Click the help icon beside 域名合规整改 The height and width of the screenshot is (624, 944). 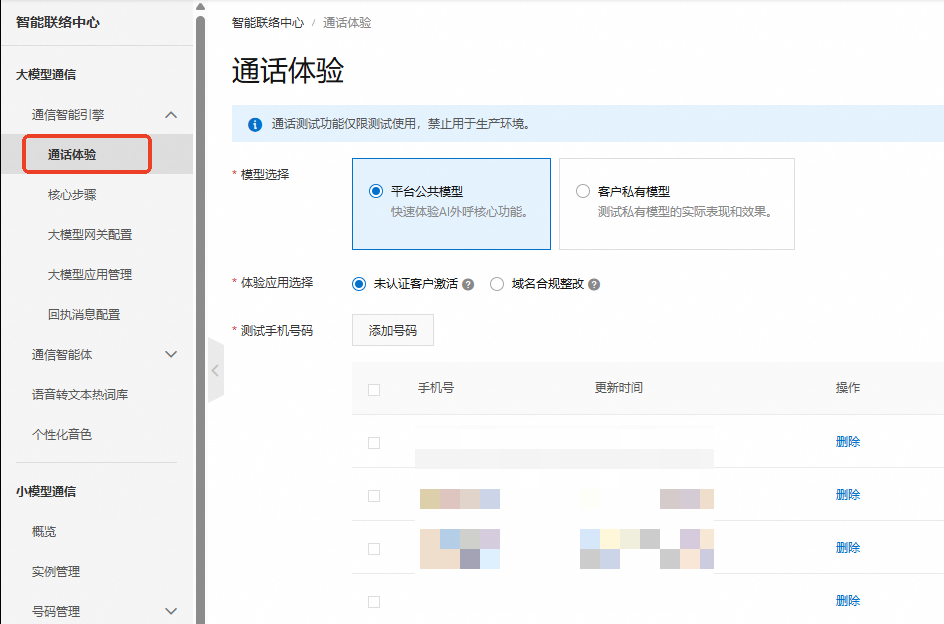pos(594,284)
